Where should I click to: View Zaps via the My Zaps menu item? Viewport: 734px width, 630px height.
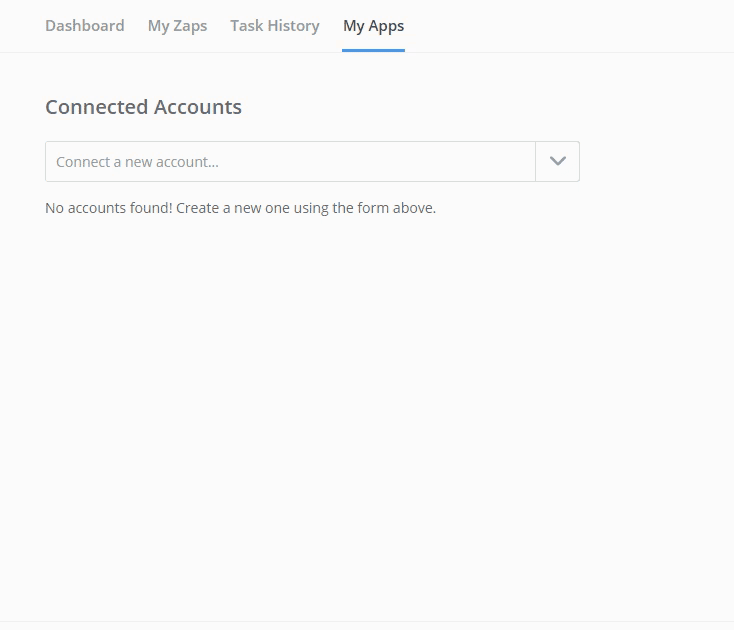(177, 26)
